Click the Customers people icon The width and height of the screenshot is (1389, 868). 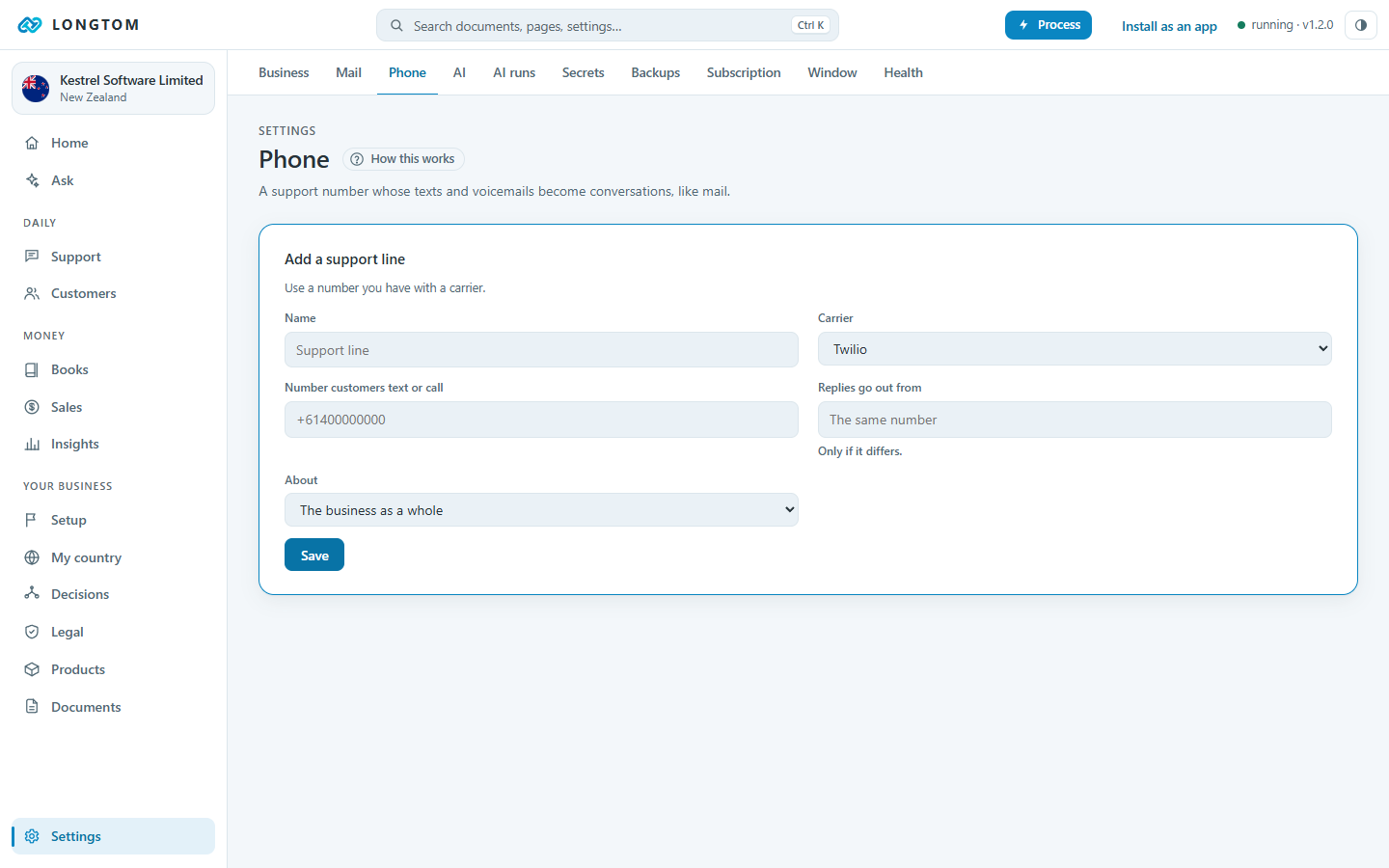pyautogui.click(x=32, y=293)
